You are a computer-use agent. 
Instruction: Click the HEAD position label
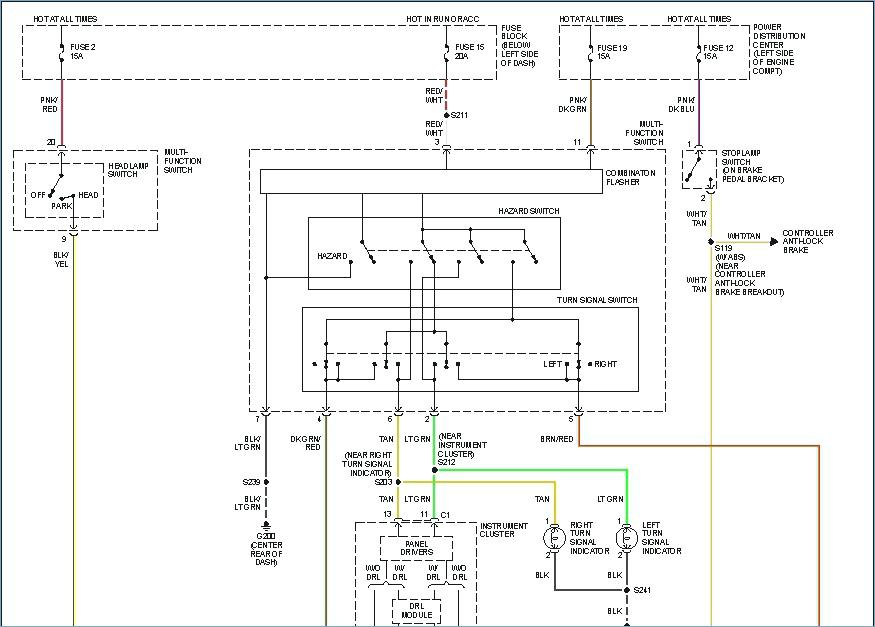click(88, 195)
